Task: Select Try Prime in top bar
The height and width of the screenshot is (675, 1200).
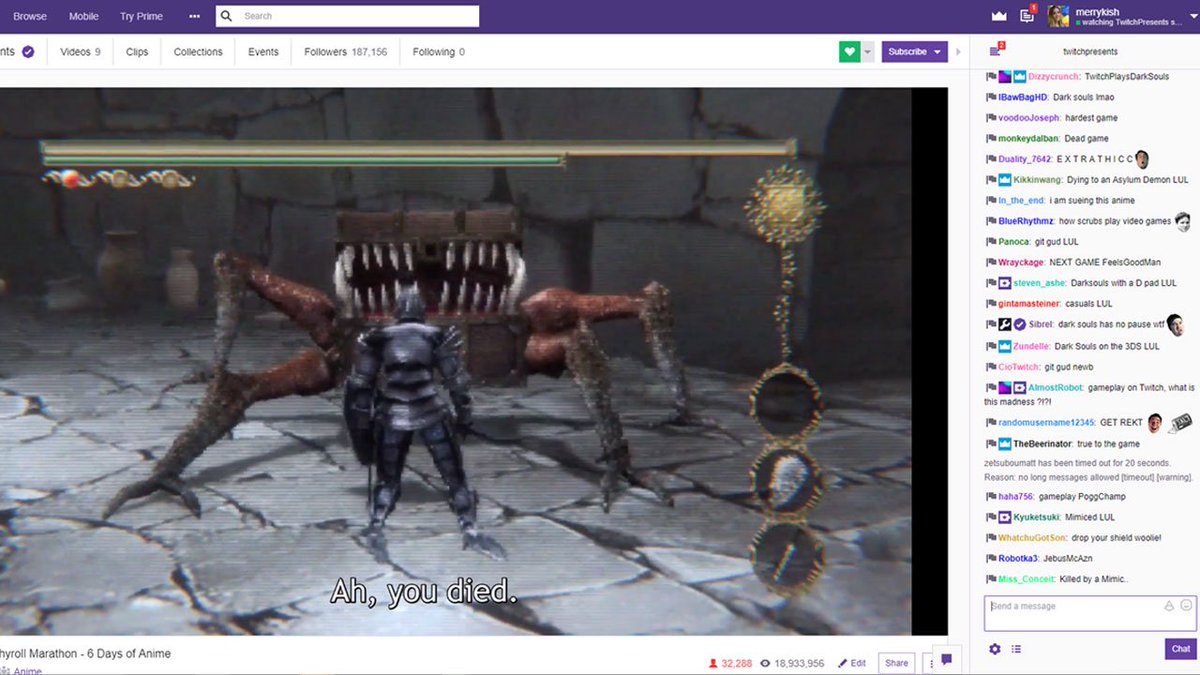Action: 141,16
